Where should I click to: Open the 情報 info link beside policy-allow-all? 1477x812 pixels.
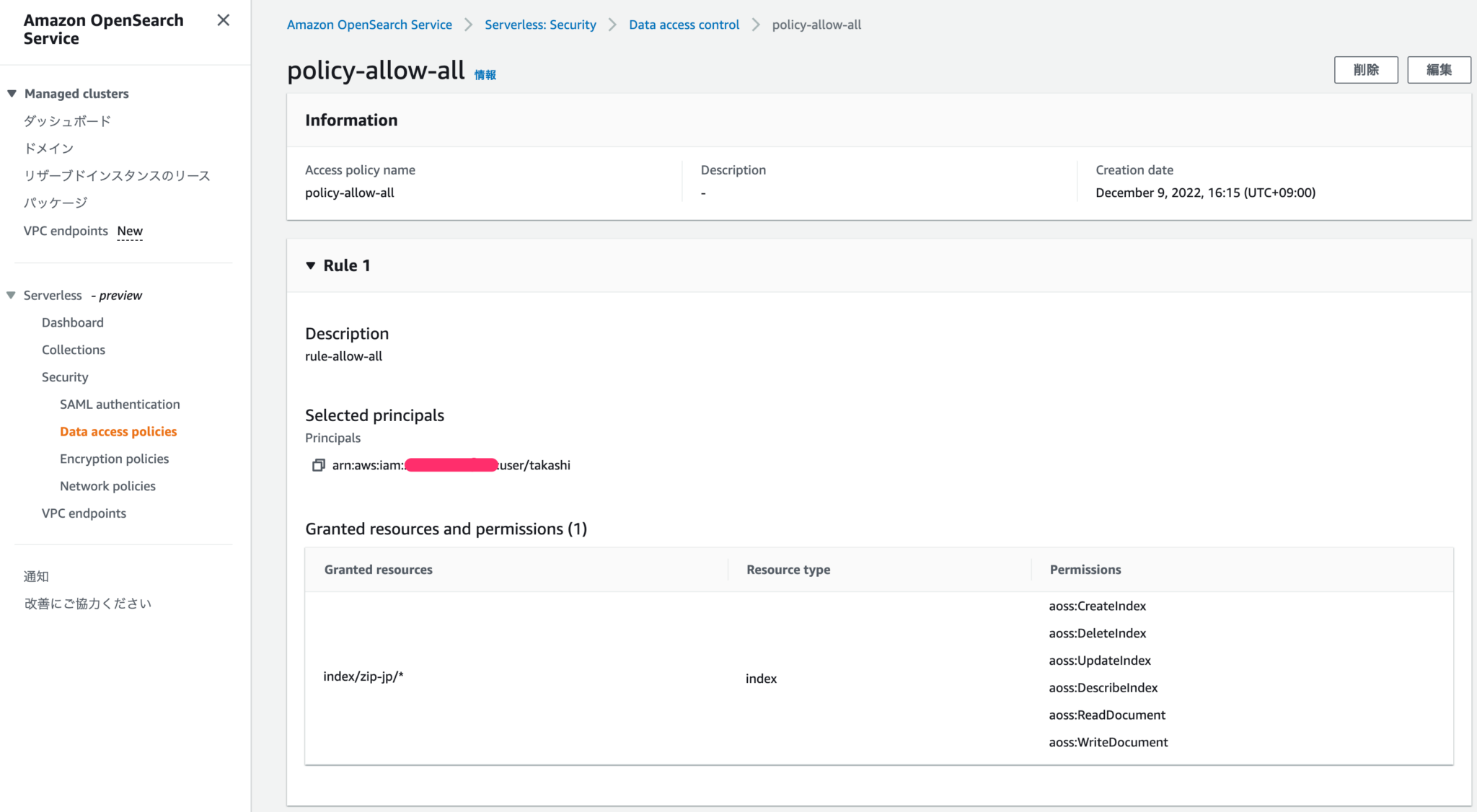[x=484, y=74]
